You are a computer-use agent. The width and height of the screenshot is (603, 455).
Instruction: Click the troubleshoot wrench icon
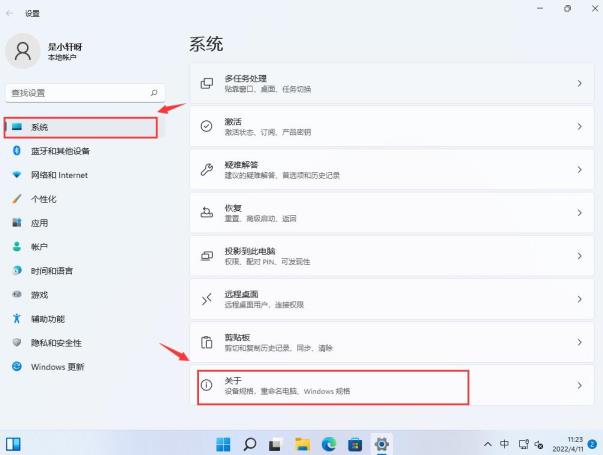(207, 169)
